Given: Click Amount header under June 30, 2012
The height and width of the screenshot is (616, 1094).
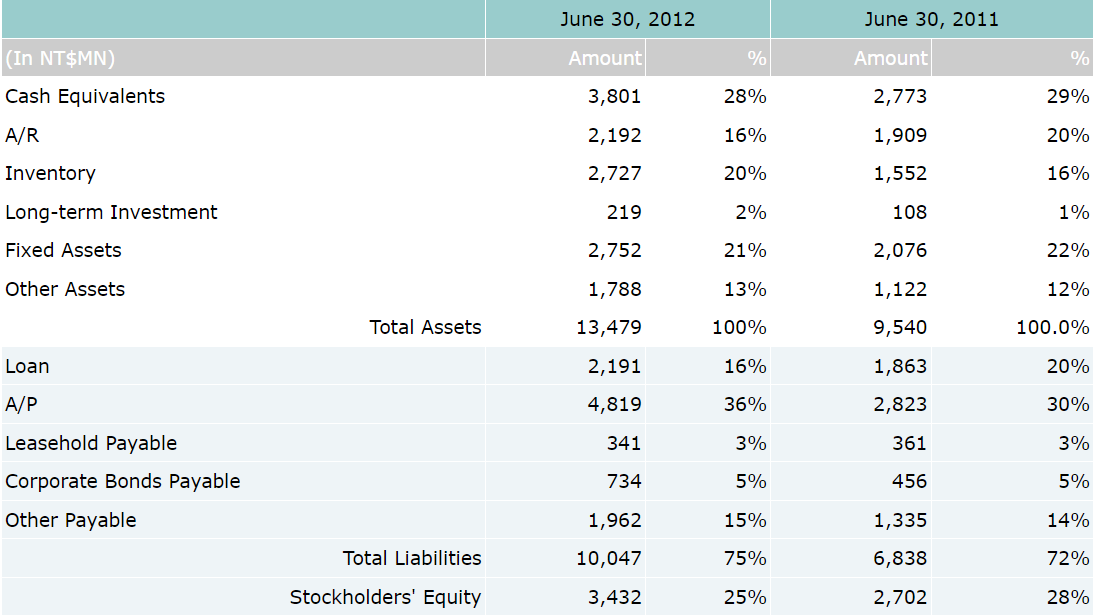Looking at the screenshot, I should pyautogui.click(x=605, y=58).
